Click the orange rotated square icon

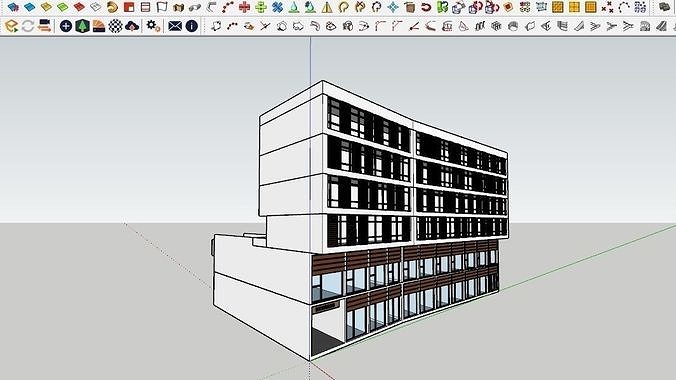(508, 7)
